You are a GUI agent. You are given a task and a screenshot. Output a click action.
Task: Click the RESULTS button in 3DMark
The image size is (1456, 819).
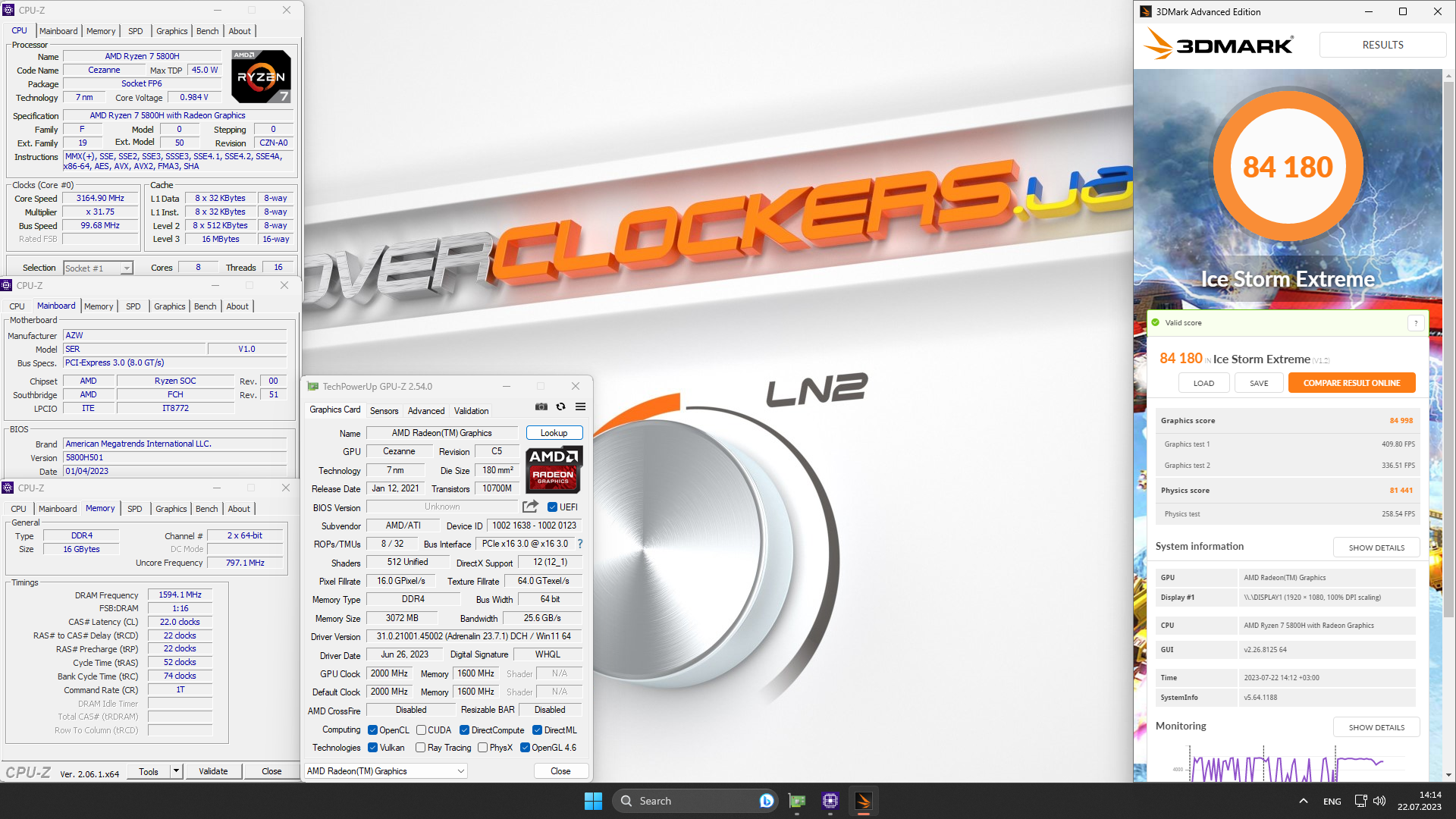click(x=1382, y=45)
